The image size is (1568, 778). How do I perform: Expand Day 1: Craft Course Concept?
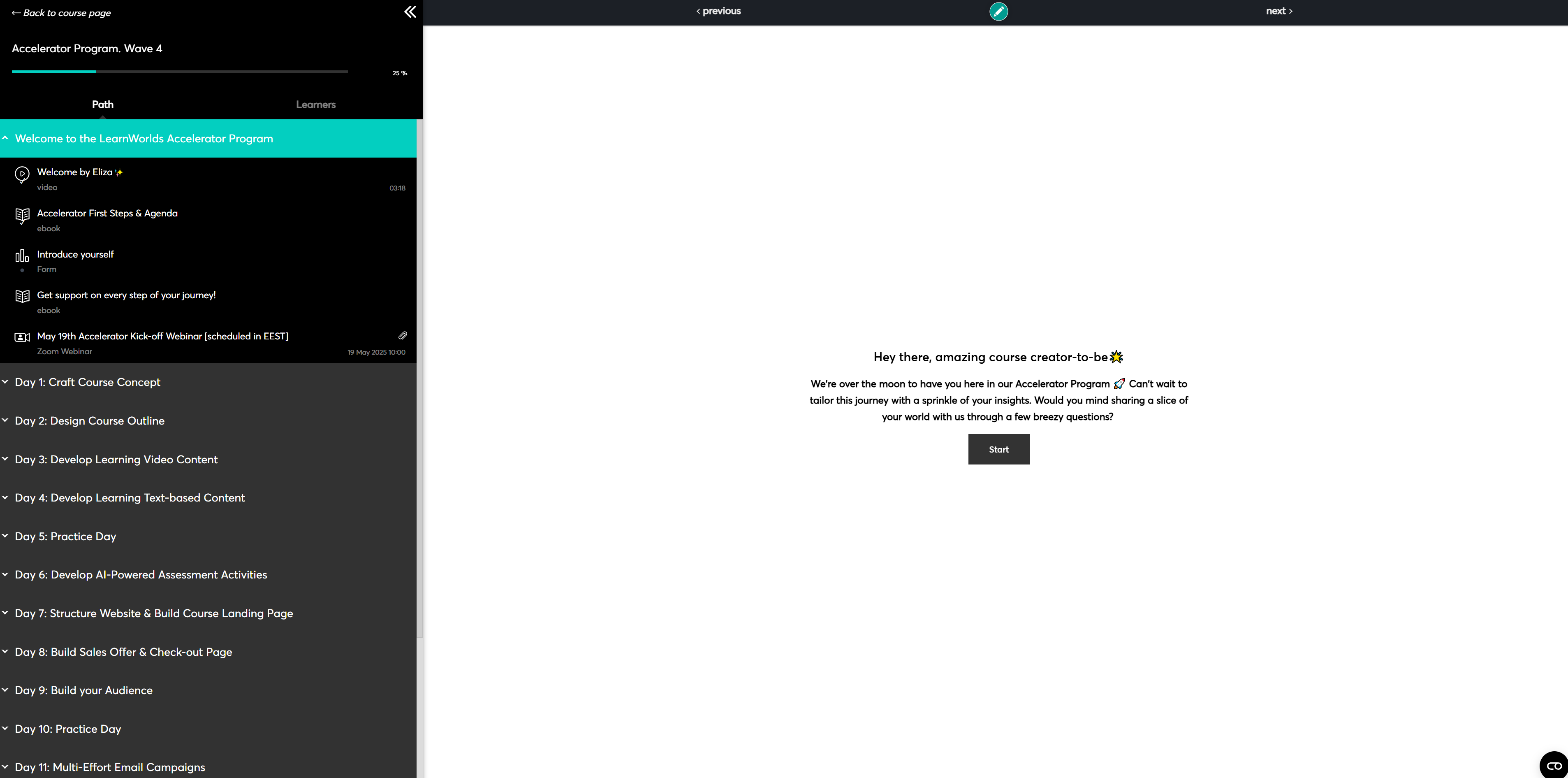pyautogui.click(x=88, y=382)
